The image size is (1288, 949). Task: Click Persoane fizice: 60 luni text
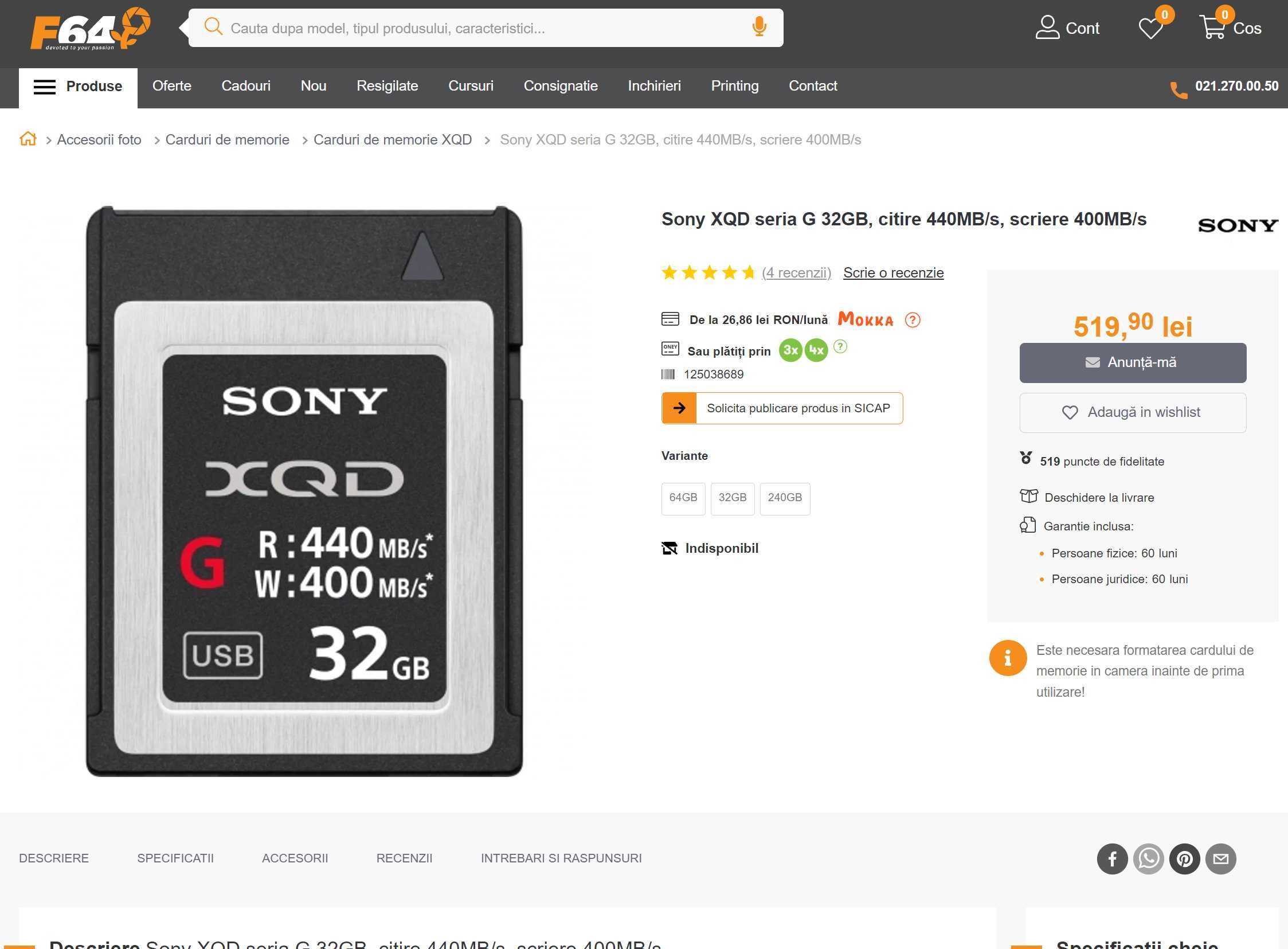tap(1114, 553)
